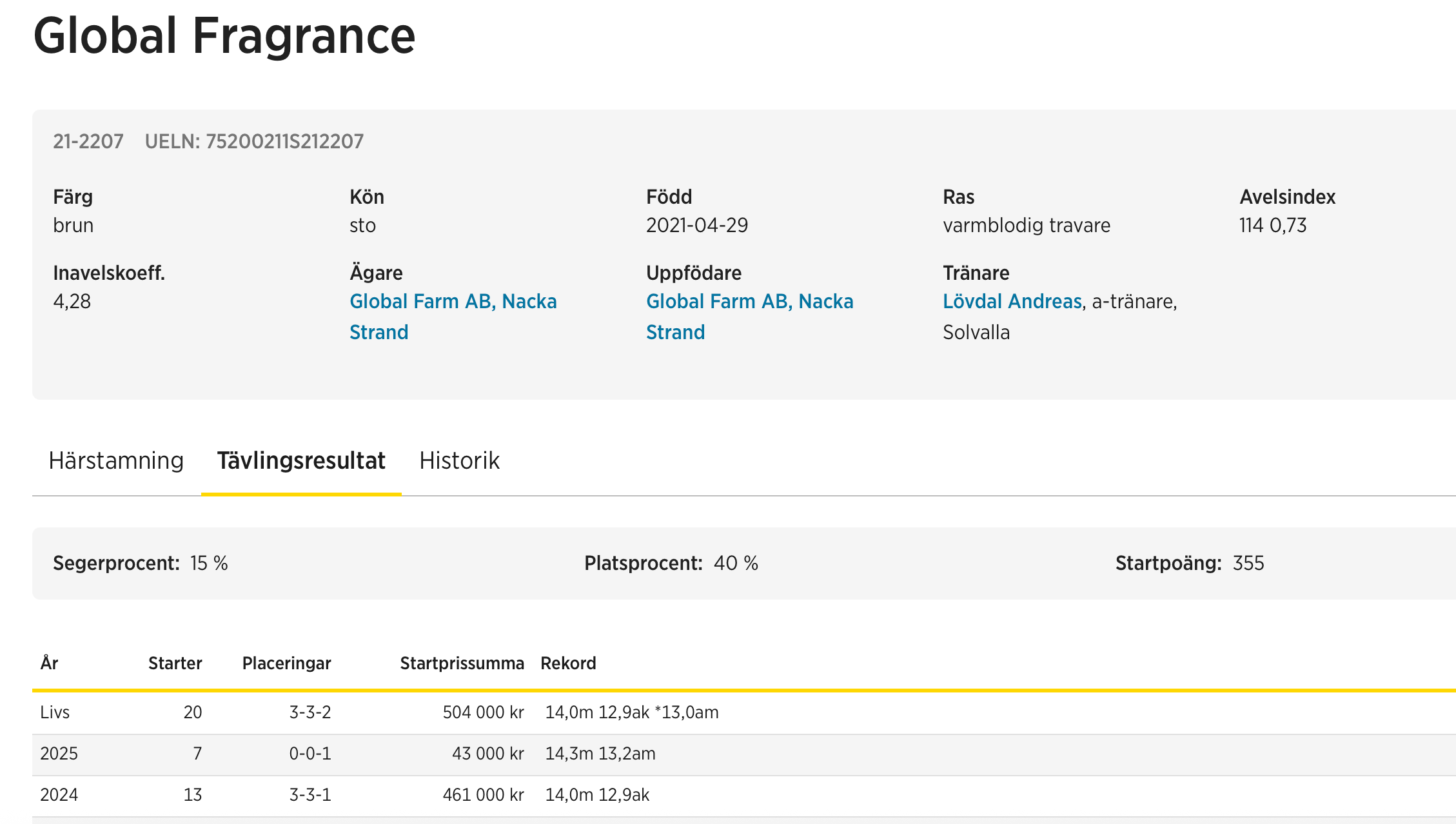Click the Startprissumma column header
Image resolution: width=1456 pixels, height=824 pixels.
point(462,663)
